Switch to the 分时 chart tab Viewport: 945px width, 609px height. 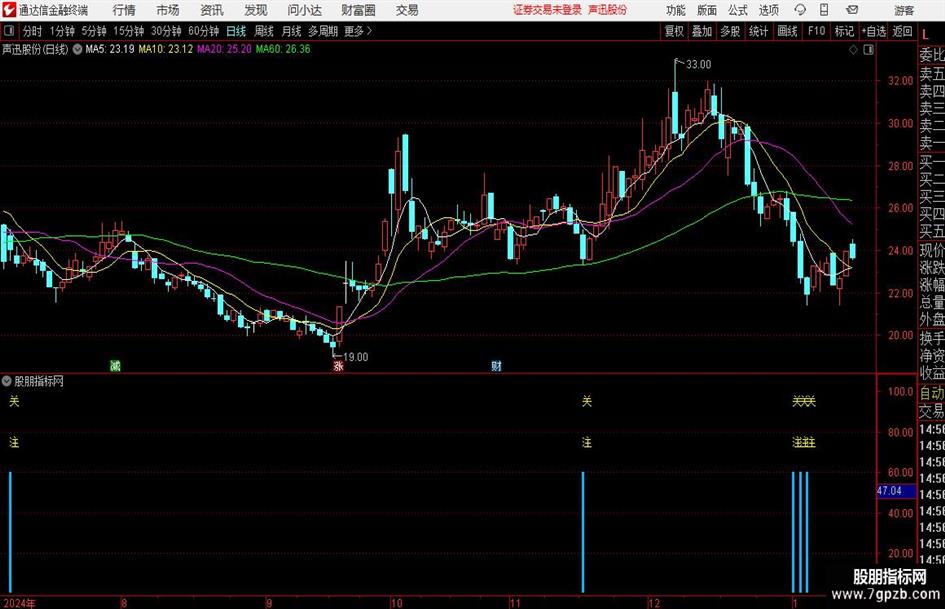(33, 31)
